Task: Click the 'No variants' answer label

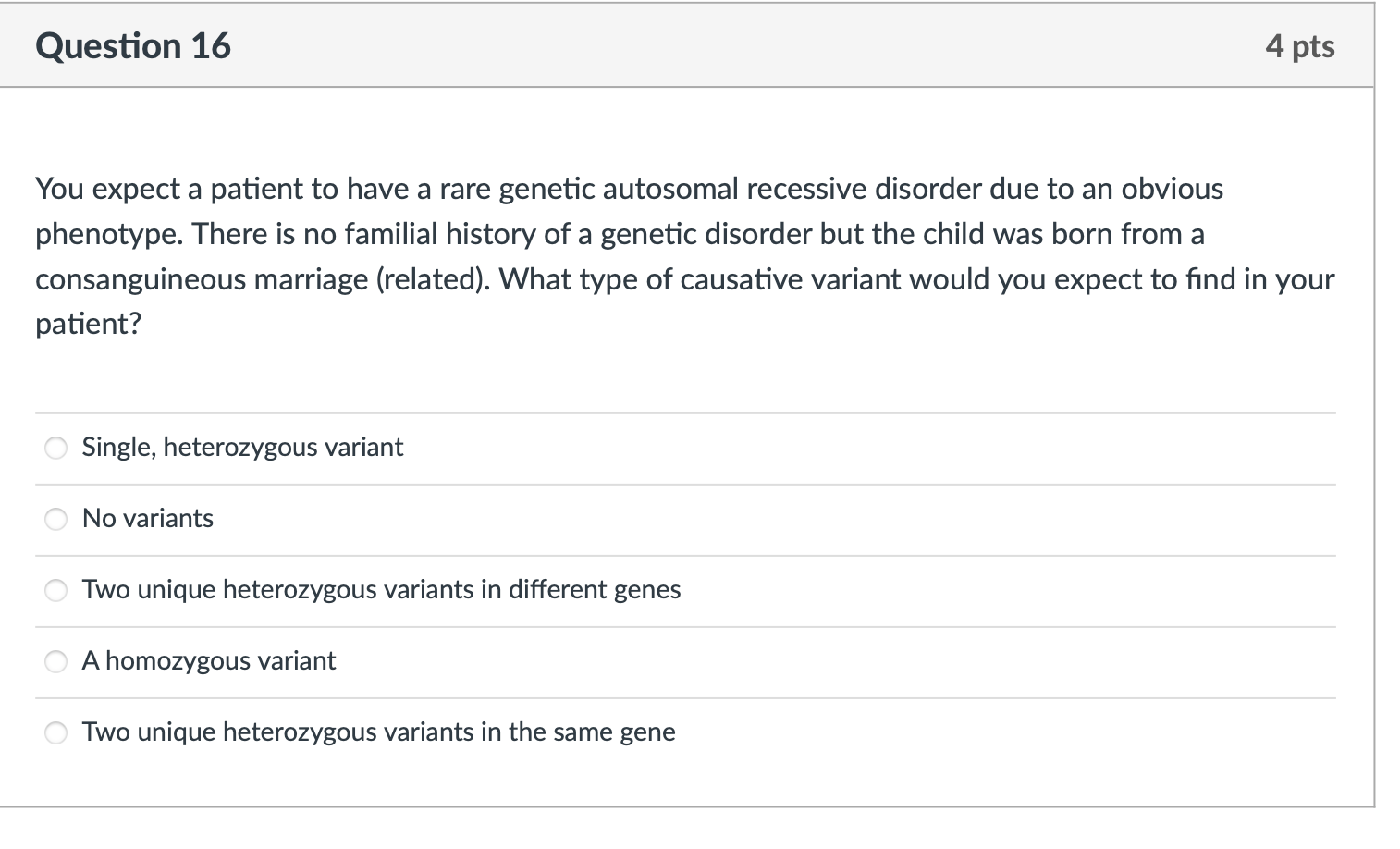Action: [148, 519]
